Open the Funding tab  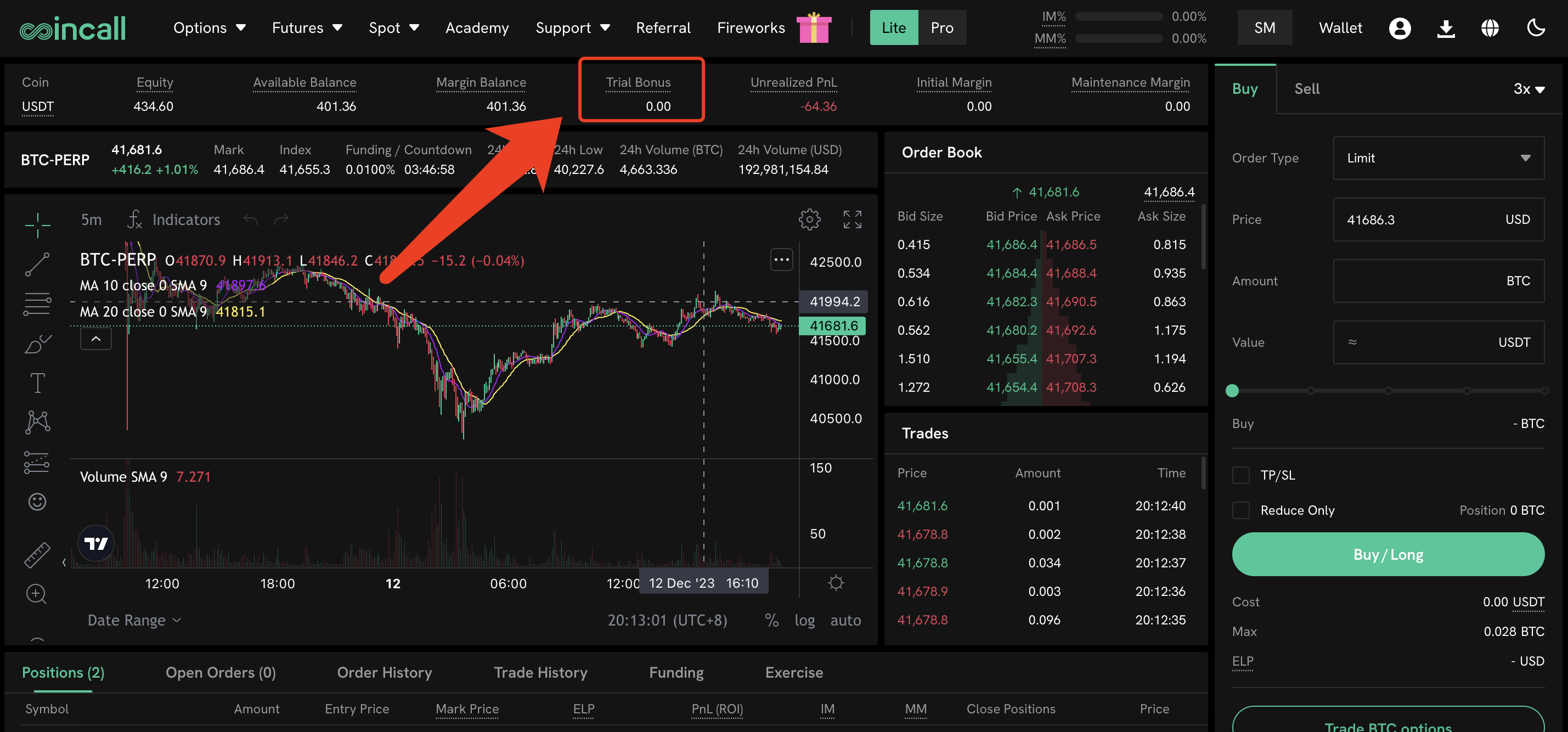[676, 672]
